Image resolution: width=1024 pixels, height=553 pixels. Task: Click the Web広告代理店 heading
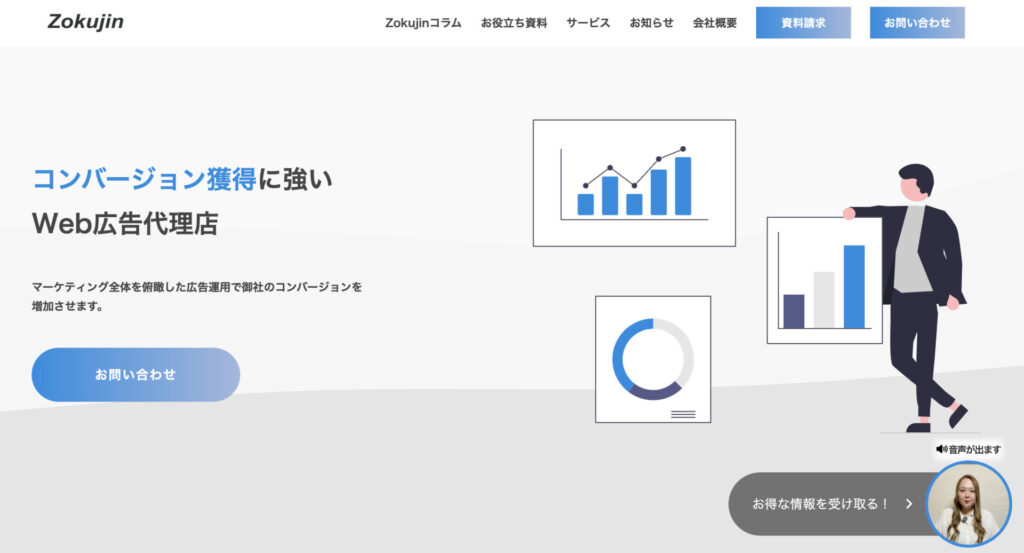(125, 223)
